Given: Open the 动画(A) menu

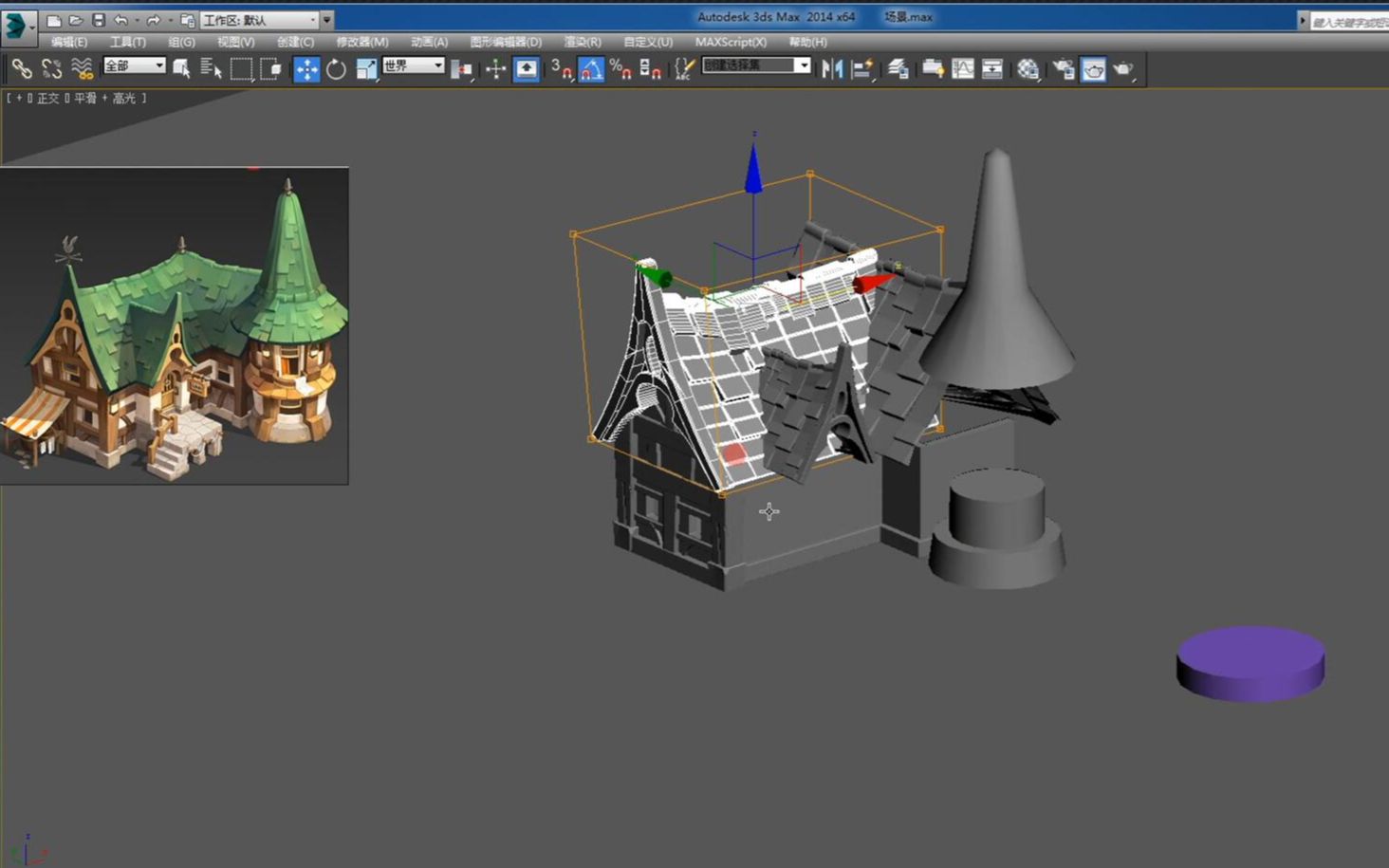Looking at the screenshot, I should click(x=429, y=42).
